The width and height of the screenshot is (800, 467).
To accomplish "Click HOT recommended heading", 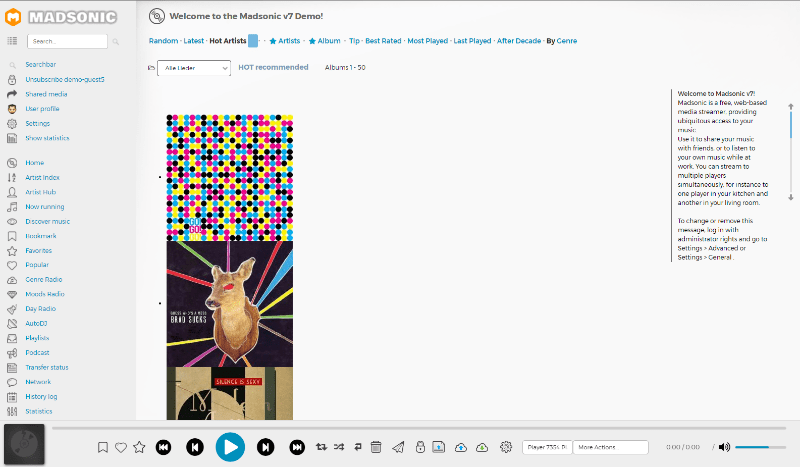I will (273, 67).
